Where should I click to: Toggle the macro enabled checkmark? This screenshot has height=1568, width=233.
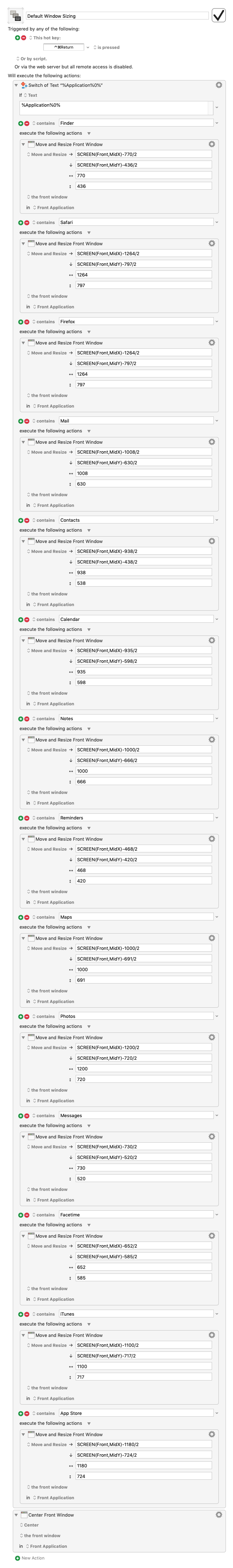pyautogui.click(x=218, y=16)
